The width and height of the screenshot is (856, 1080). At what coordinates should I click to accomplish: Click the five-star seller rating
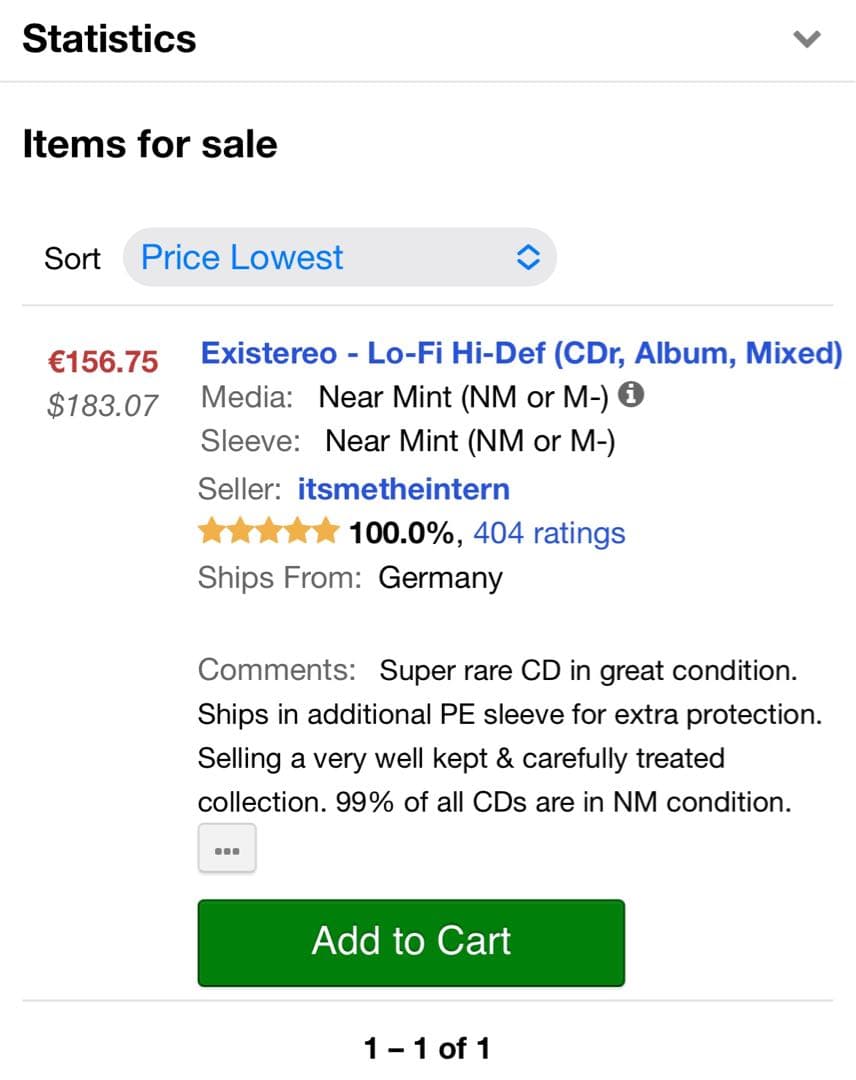click(268, 532)
